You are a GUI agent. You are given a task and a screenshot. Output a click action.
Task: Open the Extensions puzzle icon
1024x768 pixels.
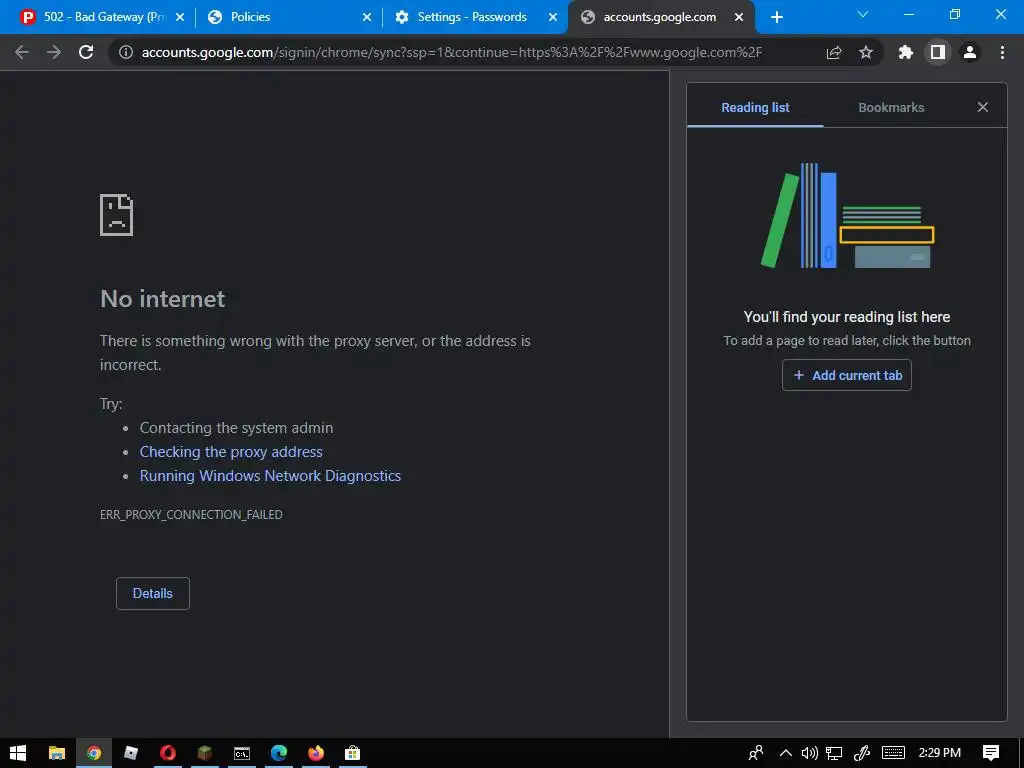(905, 52)
